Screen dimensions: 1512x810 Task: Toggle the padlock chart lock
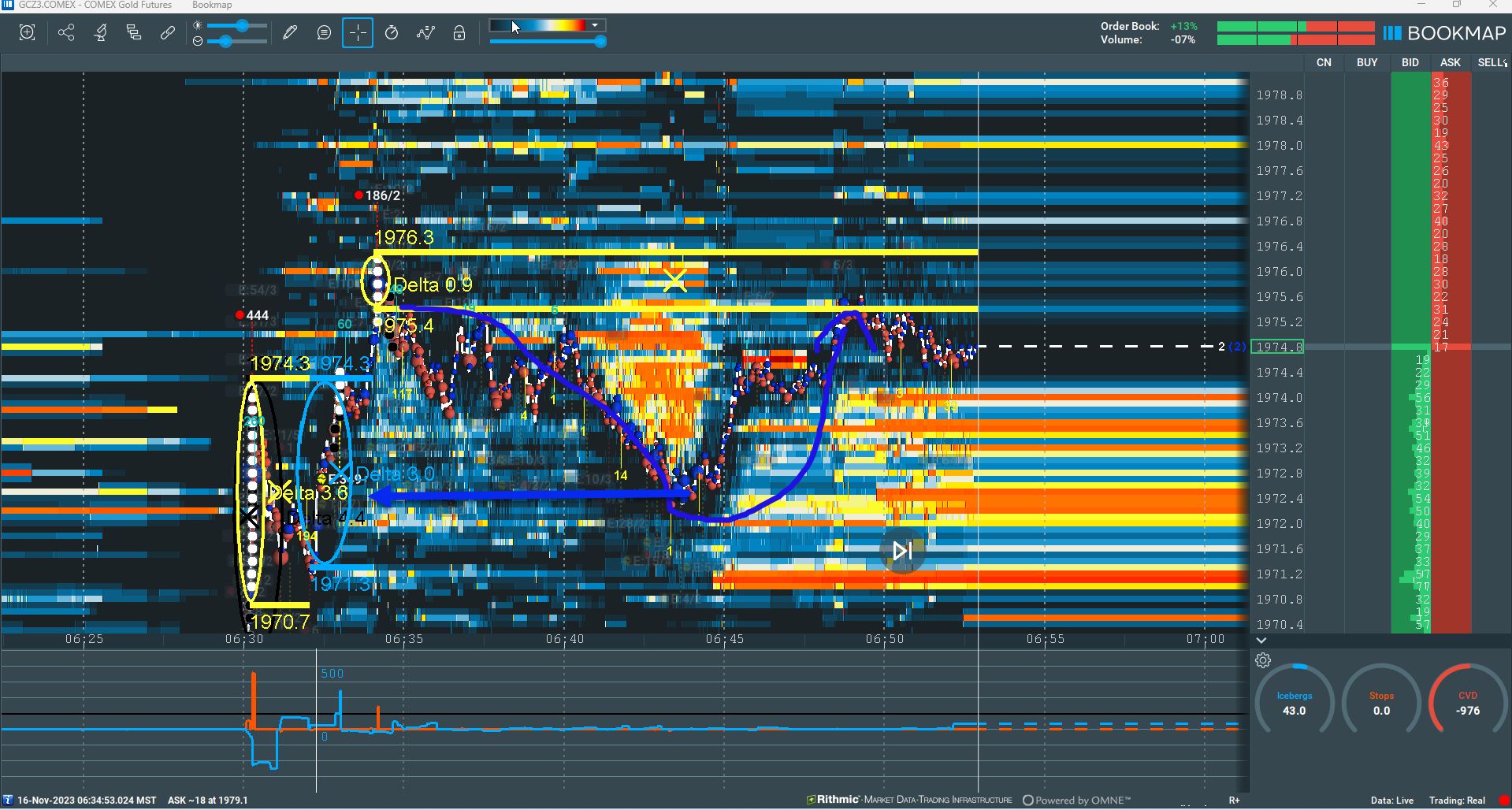click(459, 33)
